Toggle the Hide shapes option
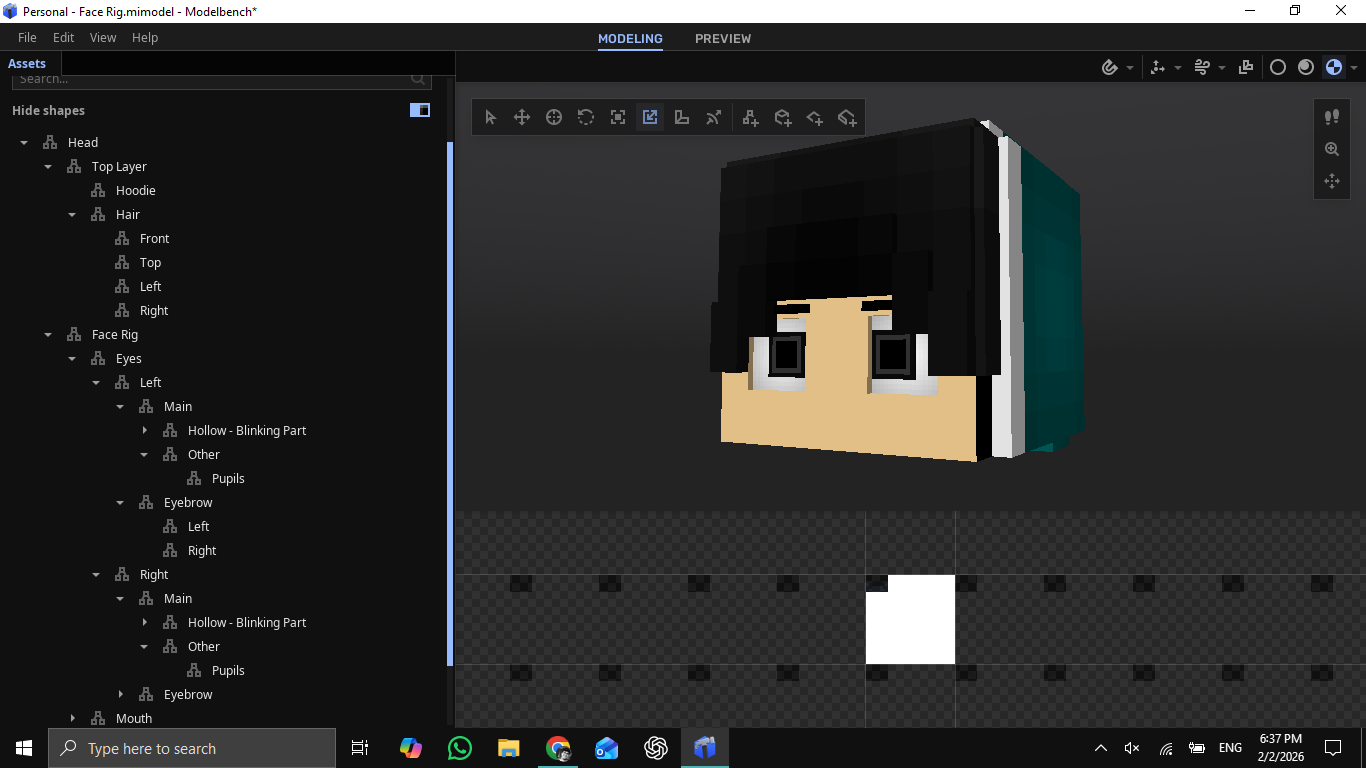Viewport: 1366px width, 768px height. coord(48,110)
